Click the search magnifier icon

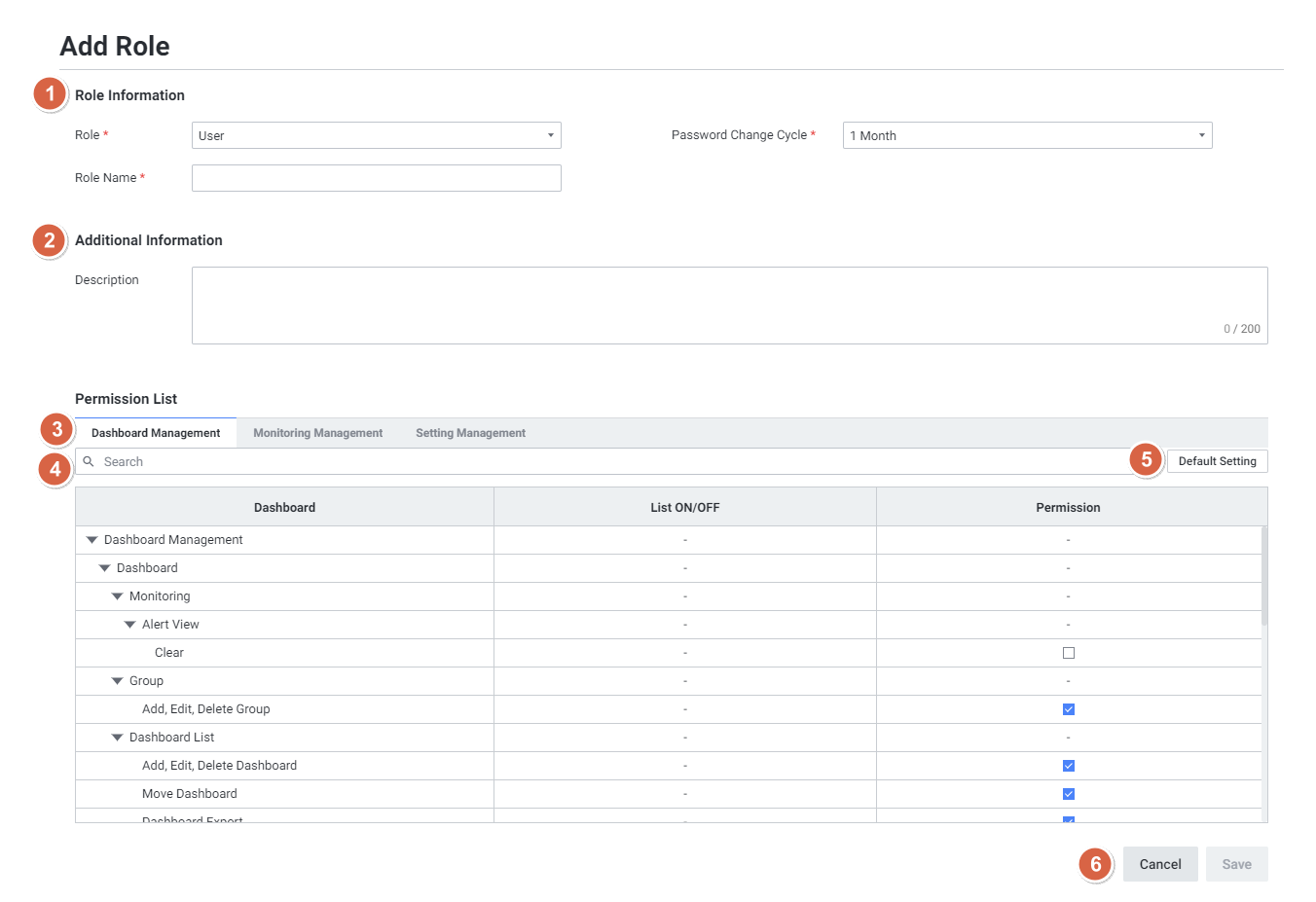(x=89, y=461)
